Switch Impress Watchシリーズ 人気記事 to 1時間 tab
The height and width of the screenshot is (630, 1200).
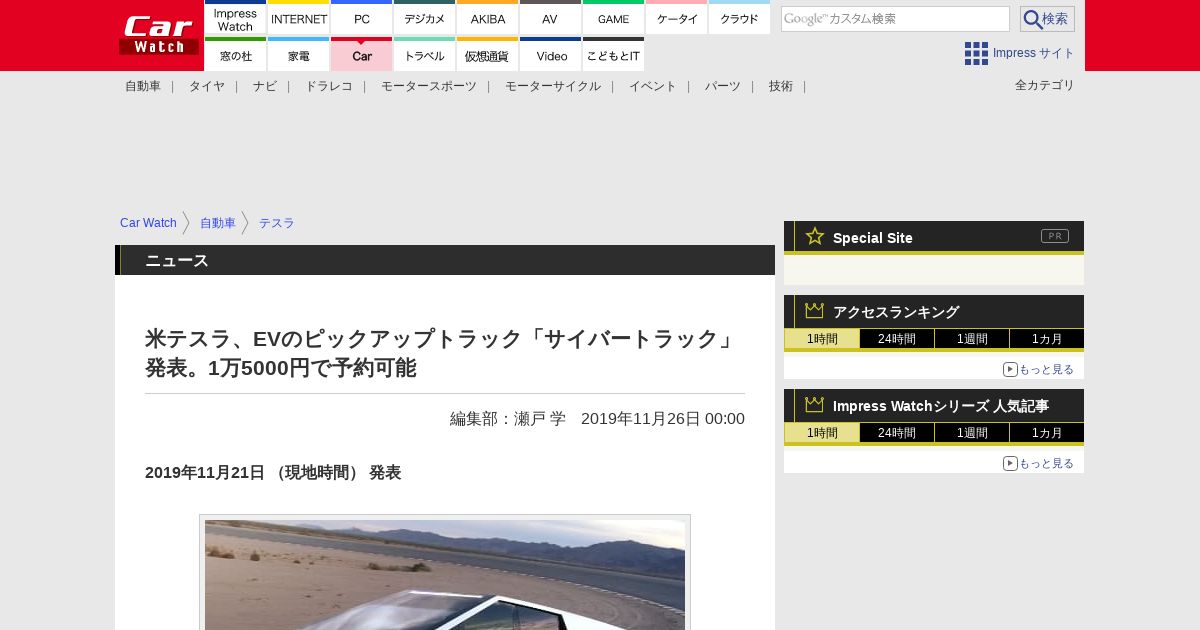(822, 433)
